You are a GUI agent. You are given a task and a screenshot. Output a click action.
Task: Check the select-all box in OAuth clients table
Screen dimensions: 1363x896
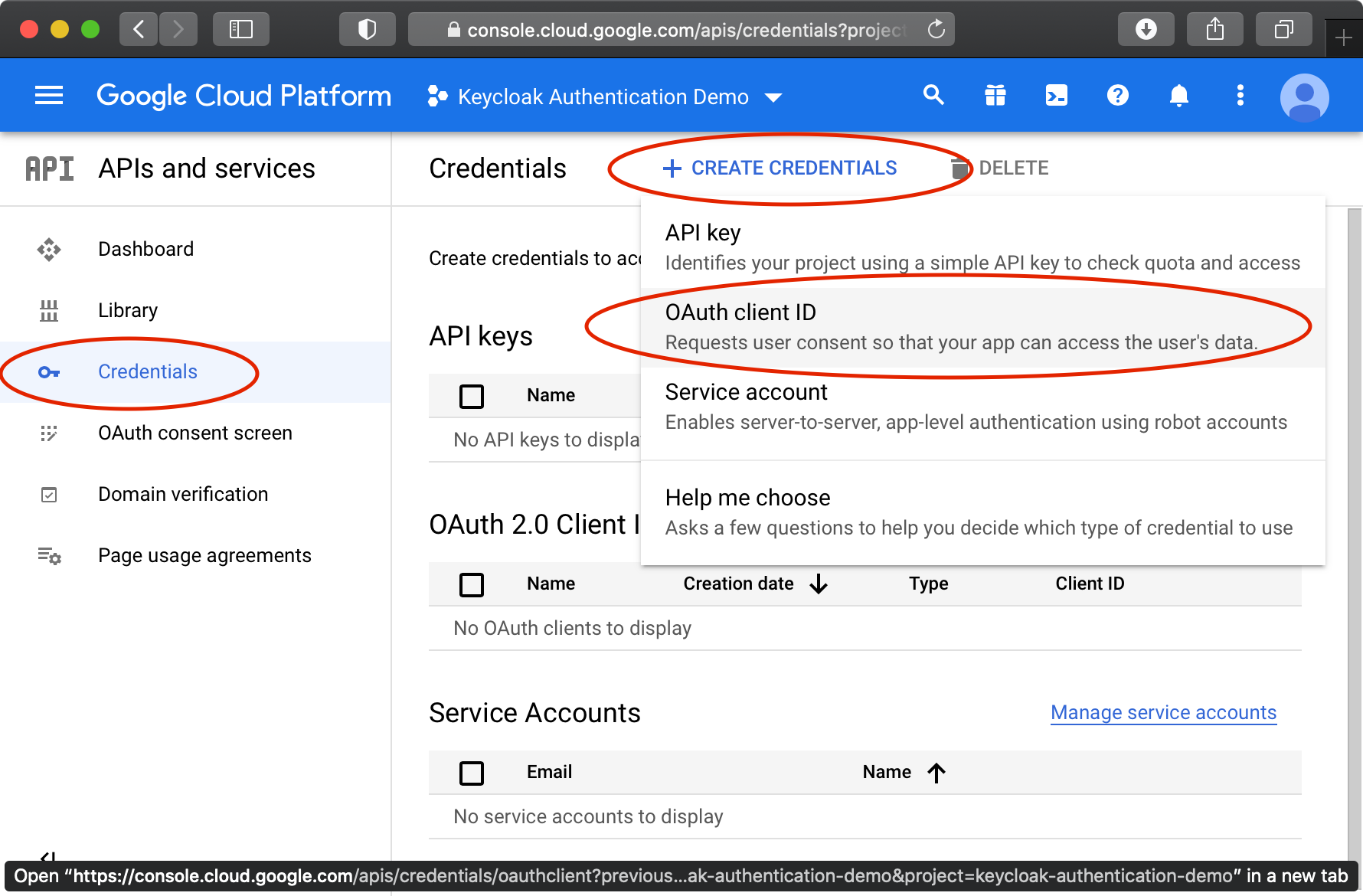click(x=472, y=584)
